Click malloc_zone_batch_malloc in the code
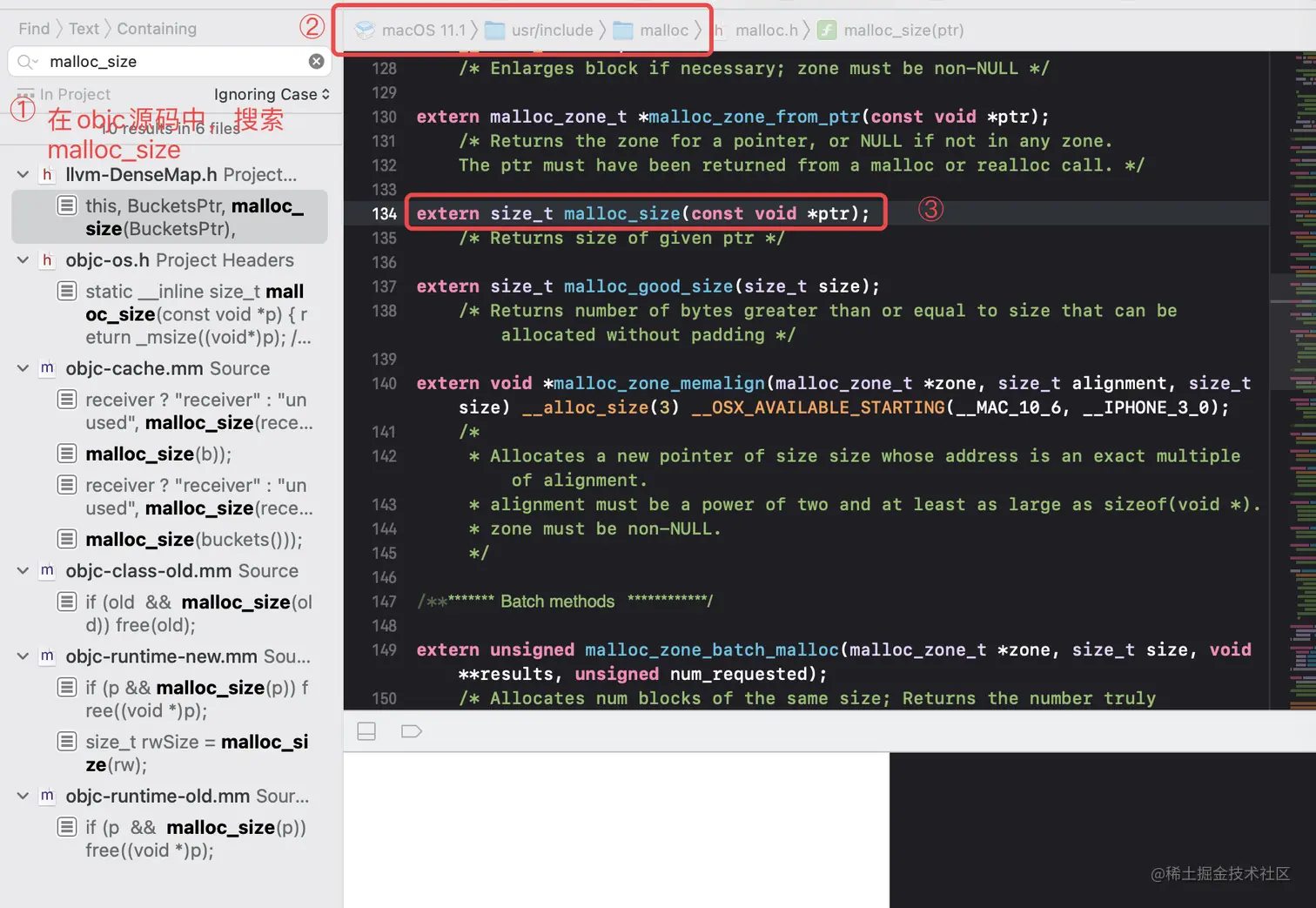Image resolution: width=1316 pixels, height=908 pixels. click(x=712, y=649)
